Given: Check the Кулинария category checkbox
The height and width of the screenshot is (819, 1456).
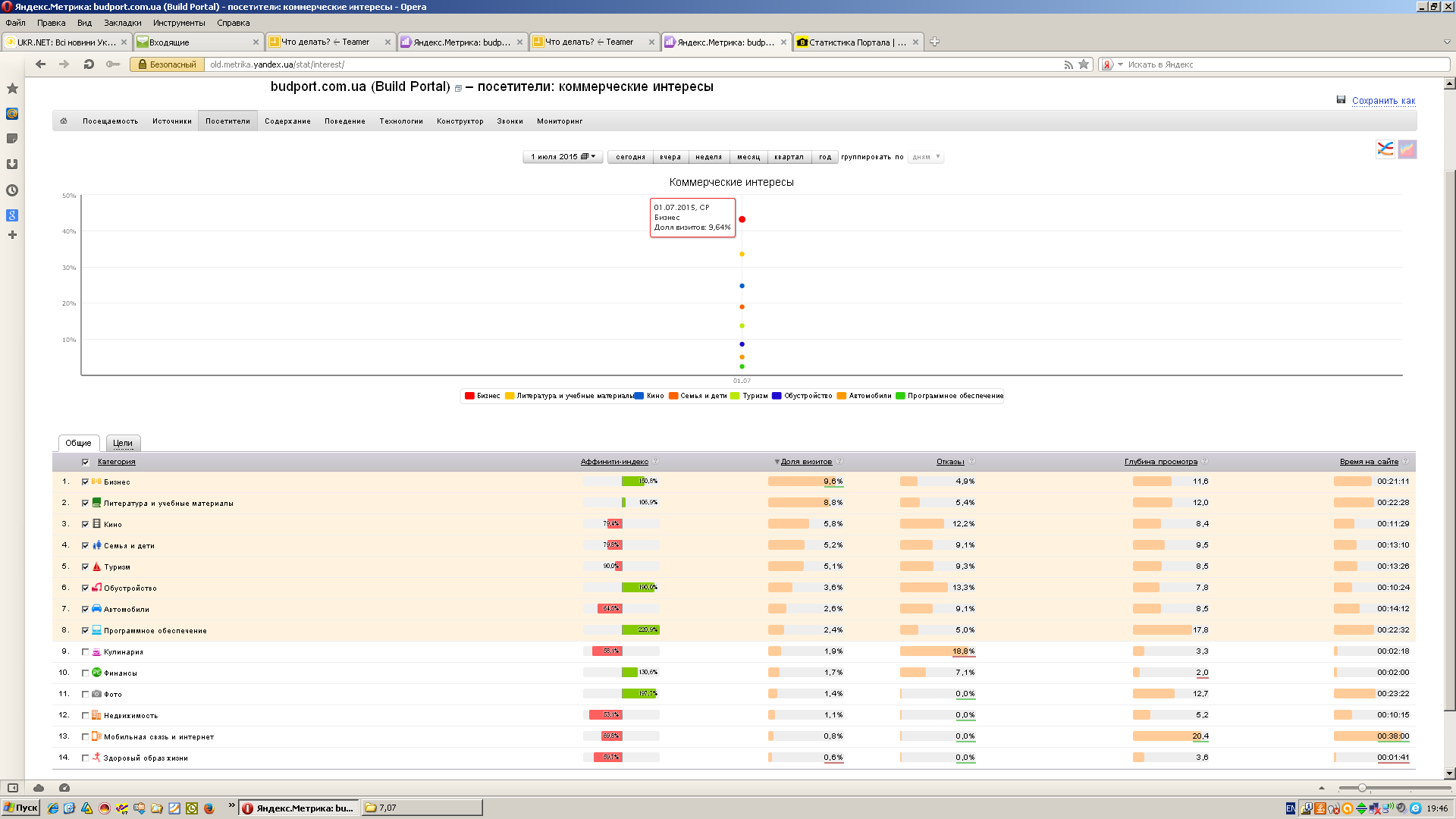Looking at the screenshot, I should tap(85, 652).
